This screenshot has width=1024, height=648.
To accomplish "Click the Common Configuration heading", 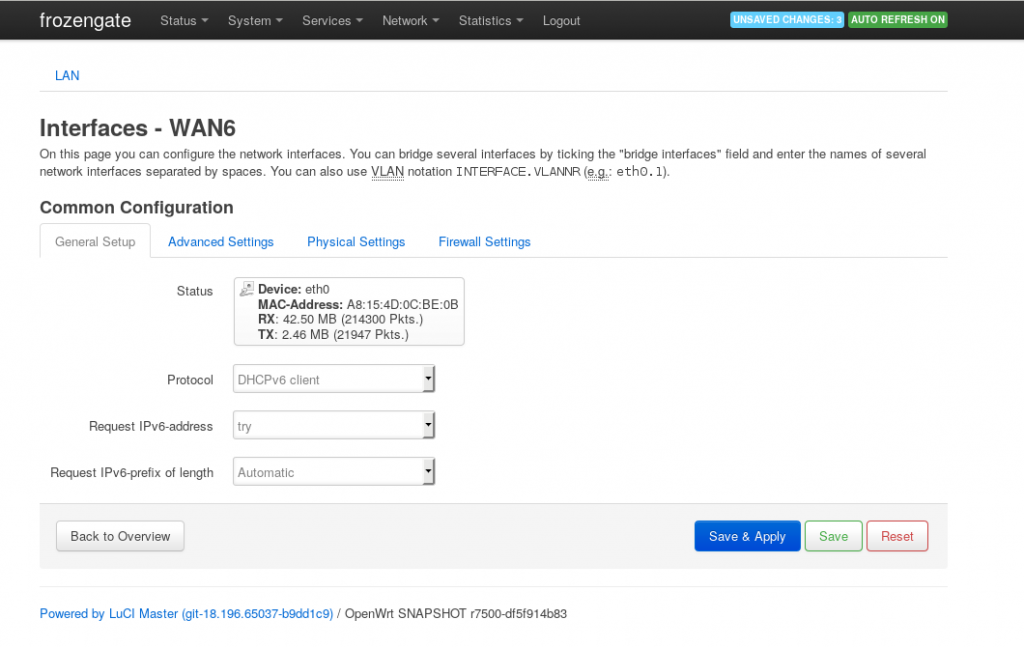I will pos(136,207).
